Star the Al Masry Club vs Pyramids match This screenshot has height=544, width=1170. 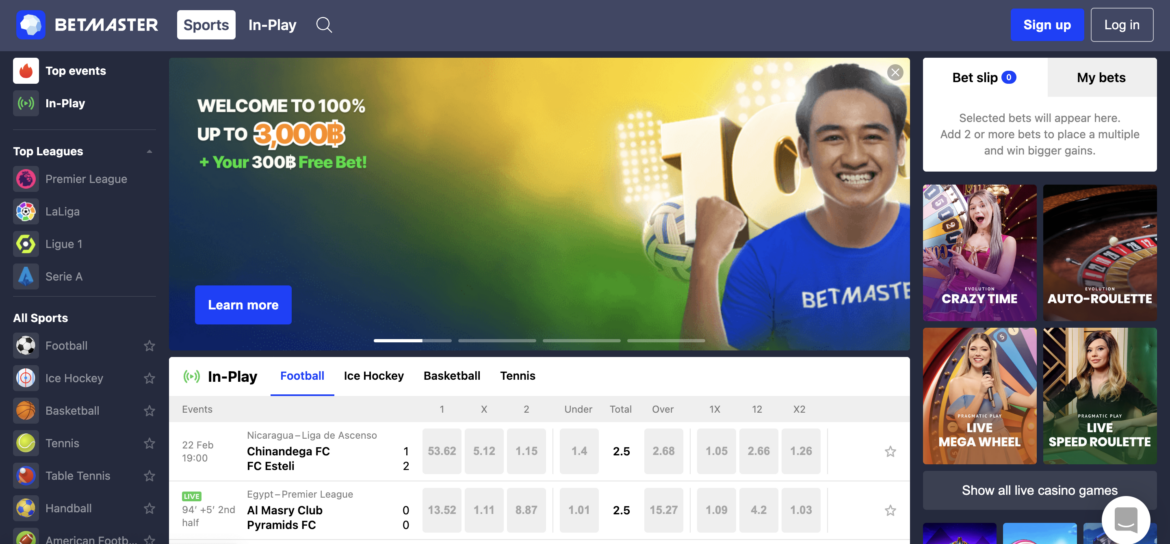pyautogui.click(x=890, y=510)
